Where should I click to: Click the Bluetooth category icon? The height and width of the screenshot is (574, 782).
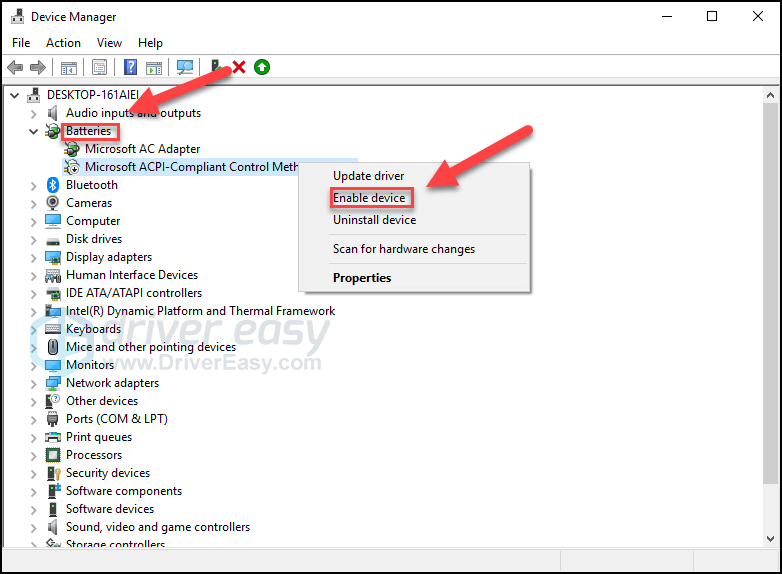point(53,185)
